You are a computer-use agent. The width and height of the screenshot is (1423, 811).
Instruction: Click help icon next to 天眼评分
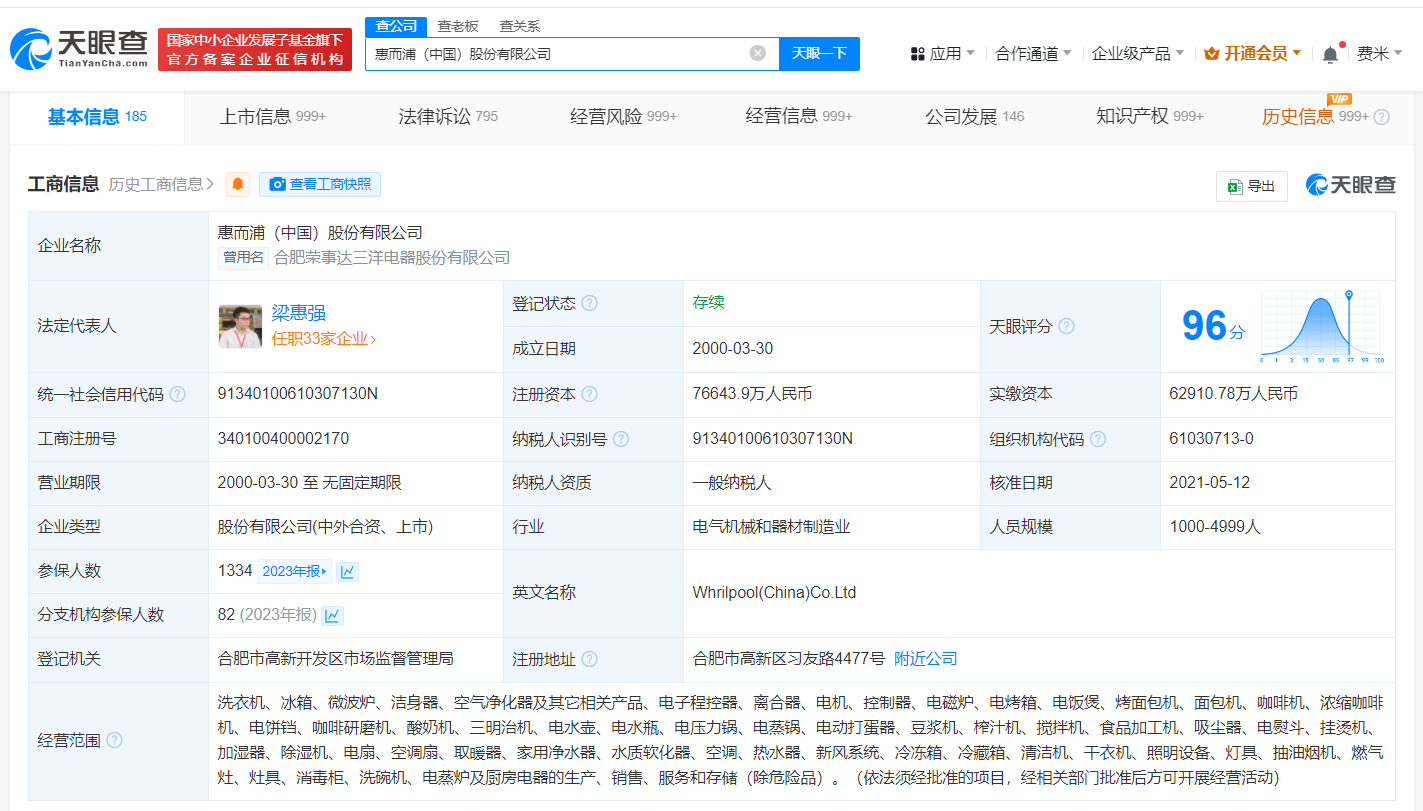(x=1066, y=327)
